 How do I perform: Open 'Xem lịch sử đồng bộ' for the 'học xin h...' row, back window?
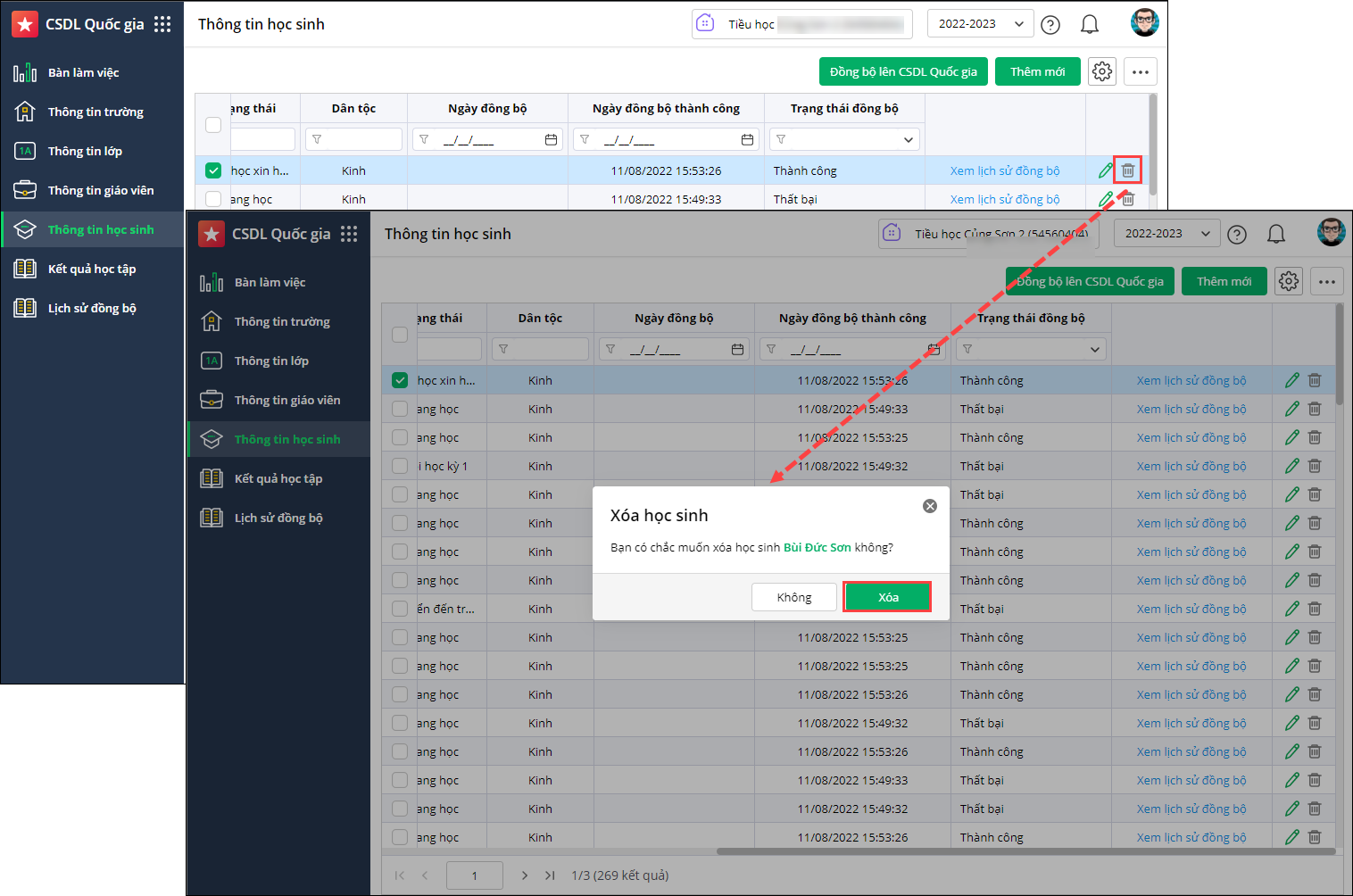pyautogui.click(x=1005, y=170)
